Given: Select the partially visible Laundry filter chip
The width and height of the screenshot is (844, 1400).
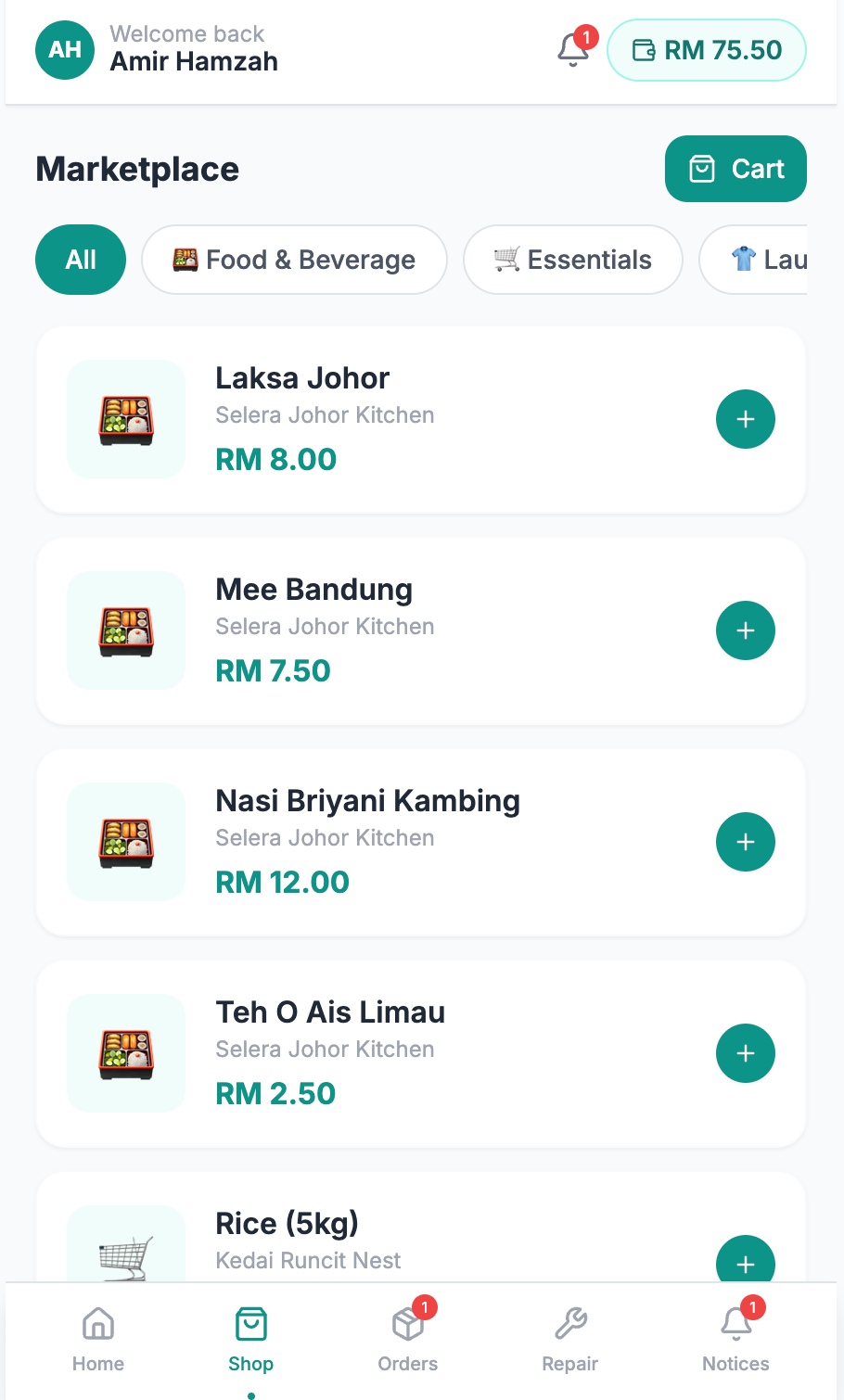Looking at the screenshot, I should [x=753, y=260].
